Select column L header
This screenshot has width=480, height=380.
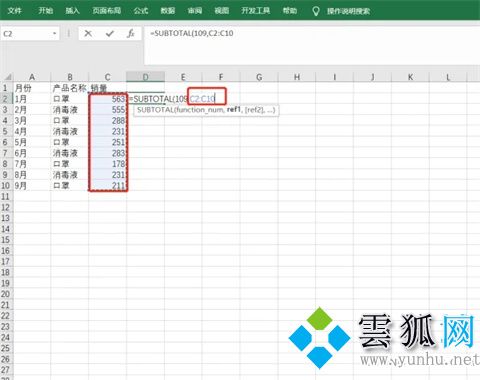448,77
